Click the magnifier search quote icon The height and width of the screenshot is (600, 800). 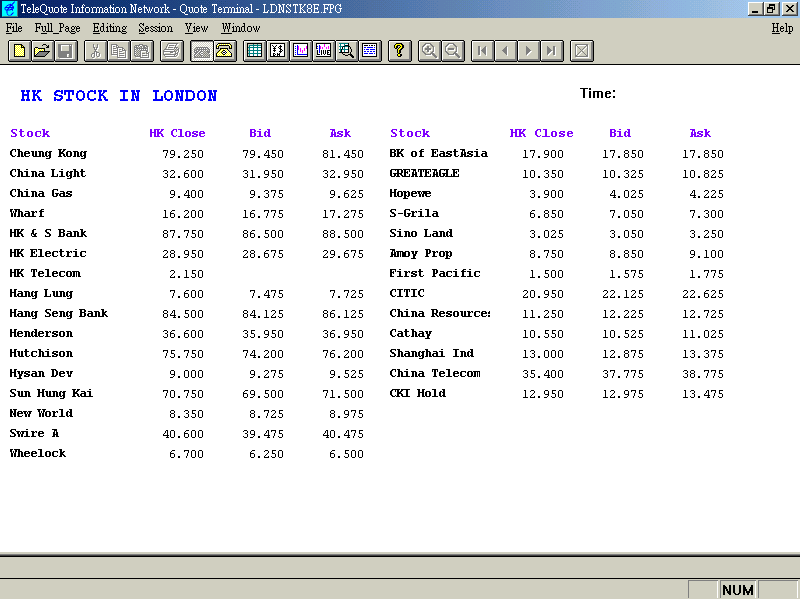347,51
